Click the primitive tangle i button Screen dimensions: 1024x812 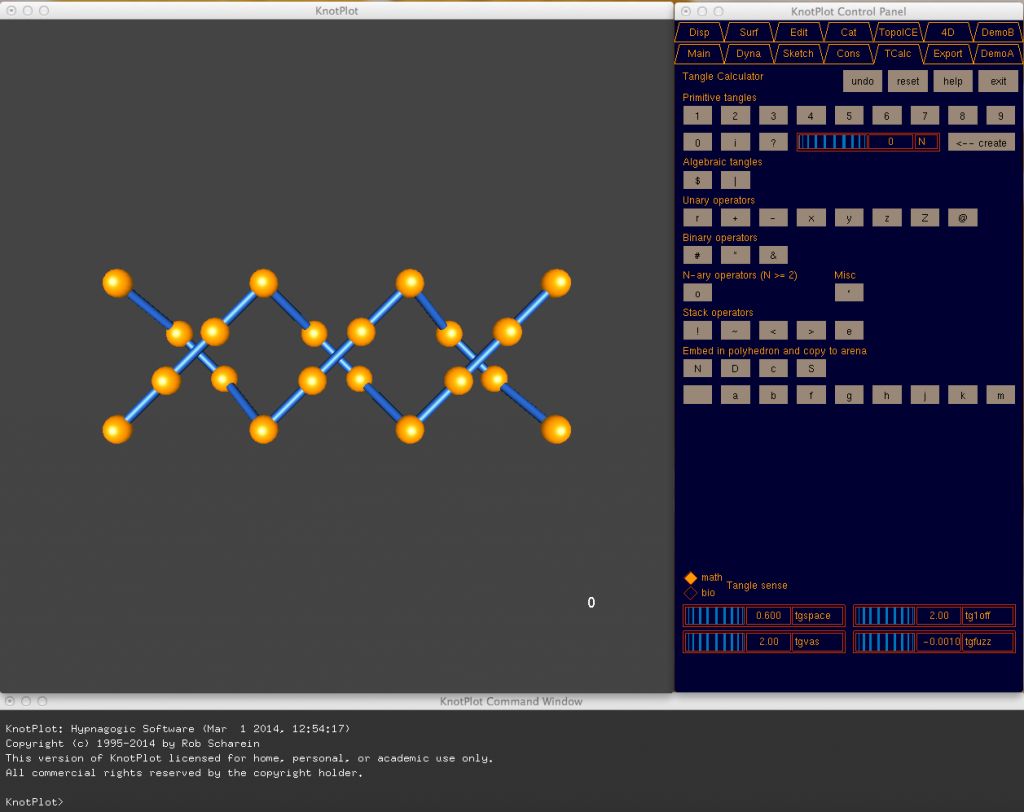coord(735,142)
